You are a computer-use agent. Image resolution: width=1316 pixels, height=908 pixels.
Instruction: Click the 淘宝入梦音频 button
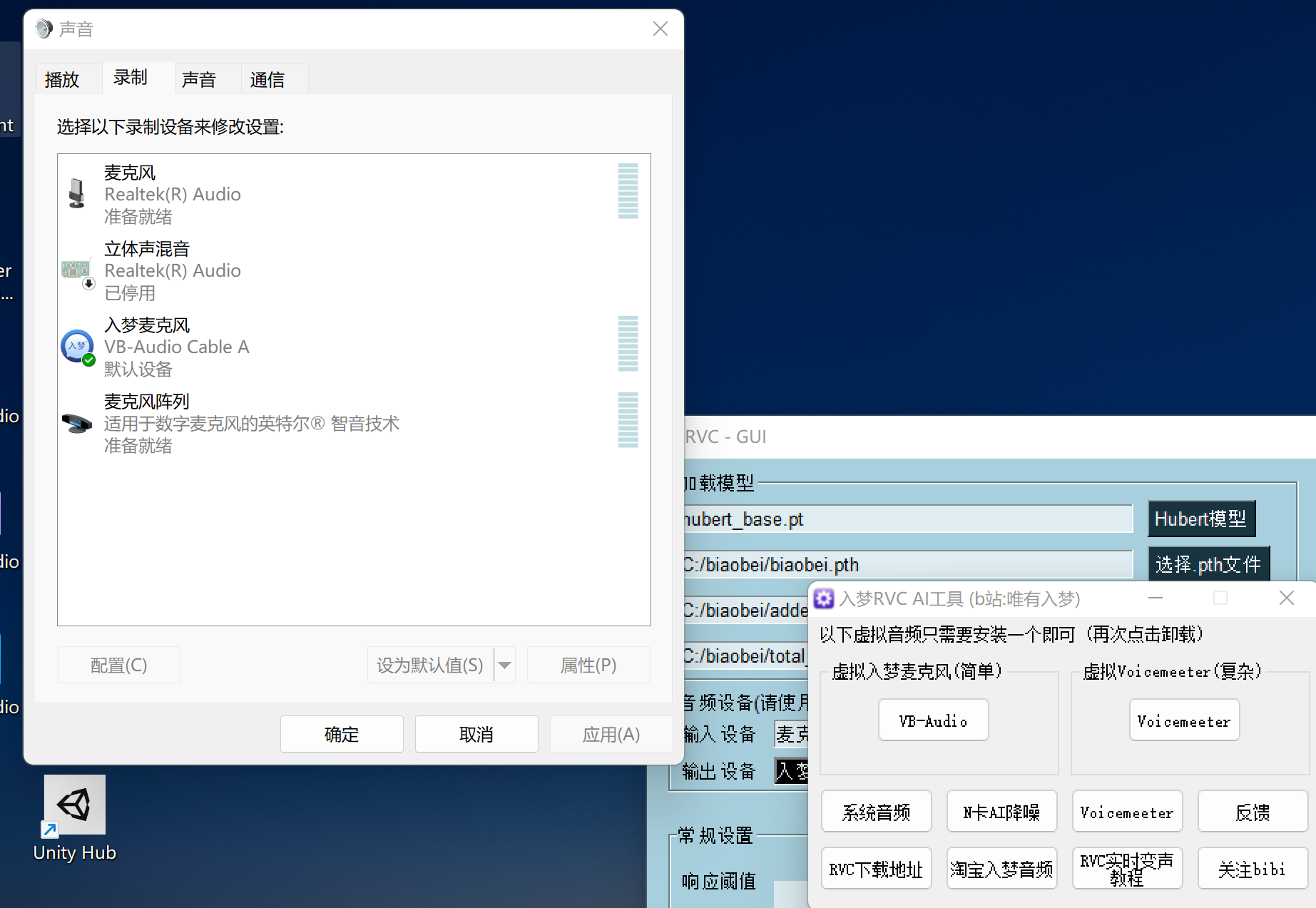[1001, 869]
